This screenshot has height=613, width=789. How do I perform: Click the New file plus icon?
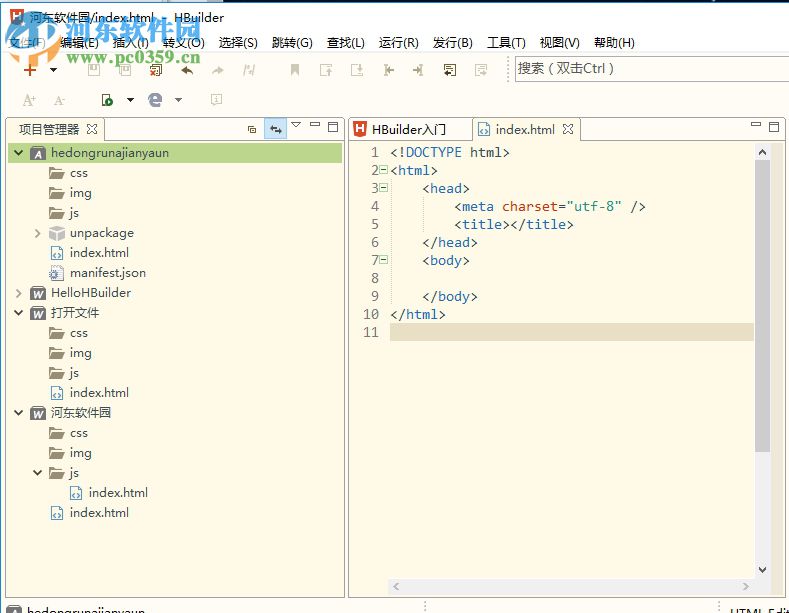pyautogui.click(x=30, y=70)
